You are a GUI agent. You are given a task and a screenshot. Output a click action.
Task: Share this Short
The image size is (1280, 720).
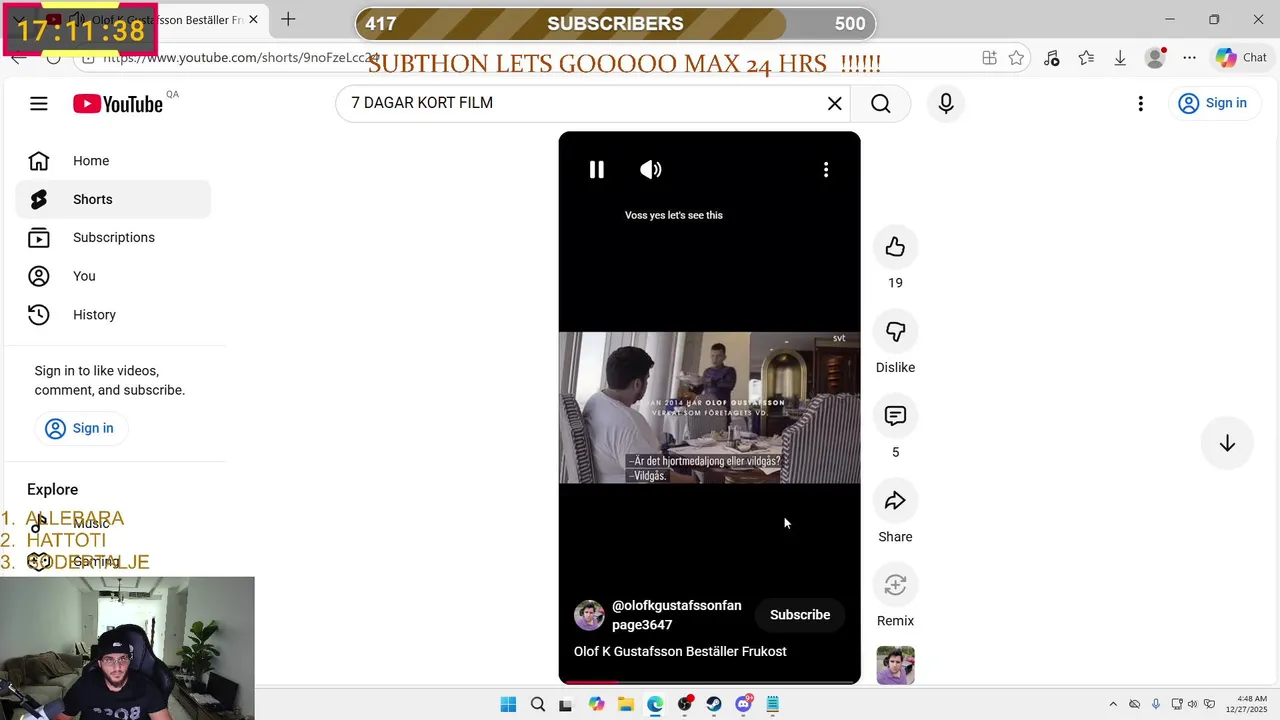tap(895, 500)
